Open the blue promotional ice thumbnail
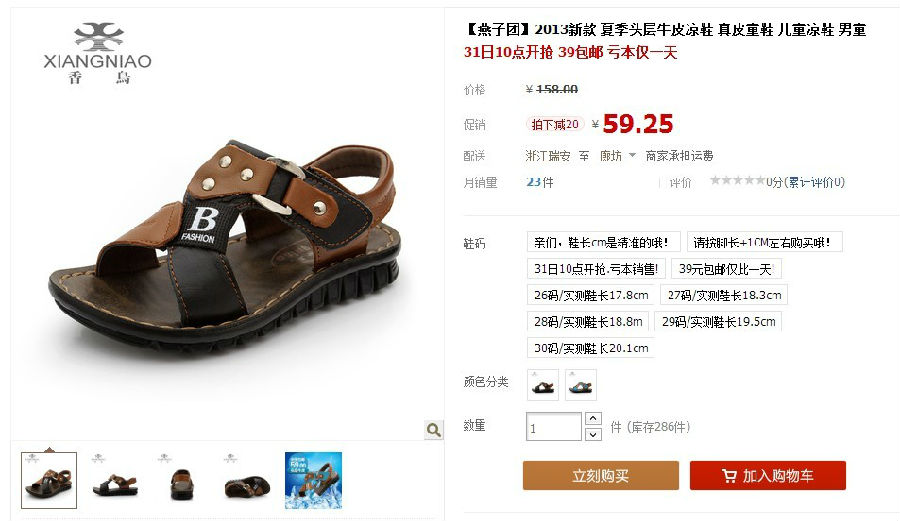Image resolution: width=900 pixels, height=521 pixels. pos(313,480)
